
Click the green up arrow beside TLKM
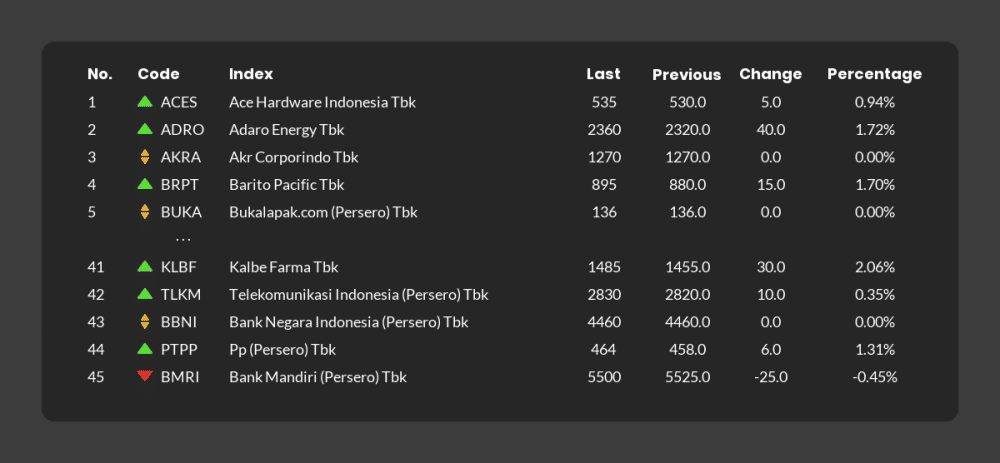[145, 293]
